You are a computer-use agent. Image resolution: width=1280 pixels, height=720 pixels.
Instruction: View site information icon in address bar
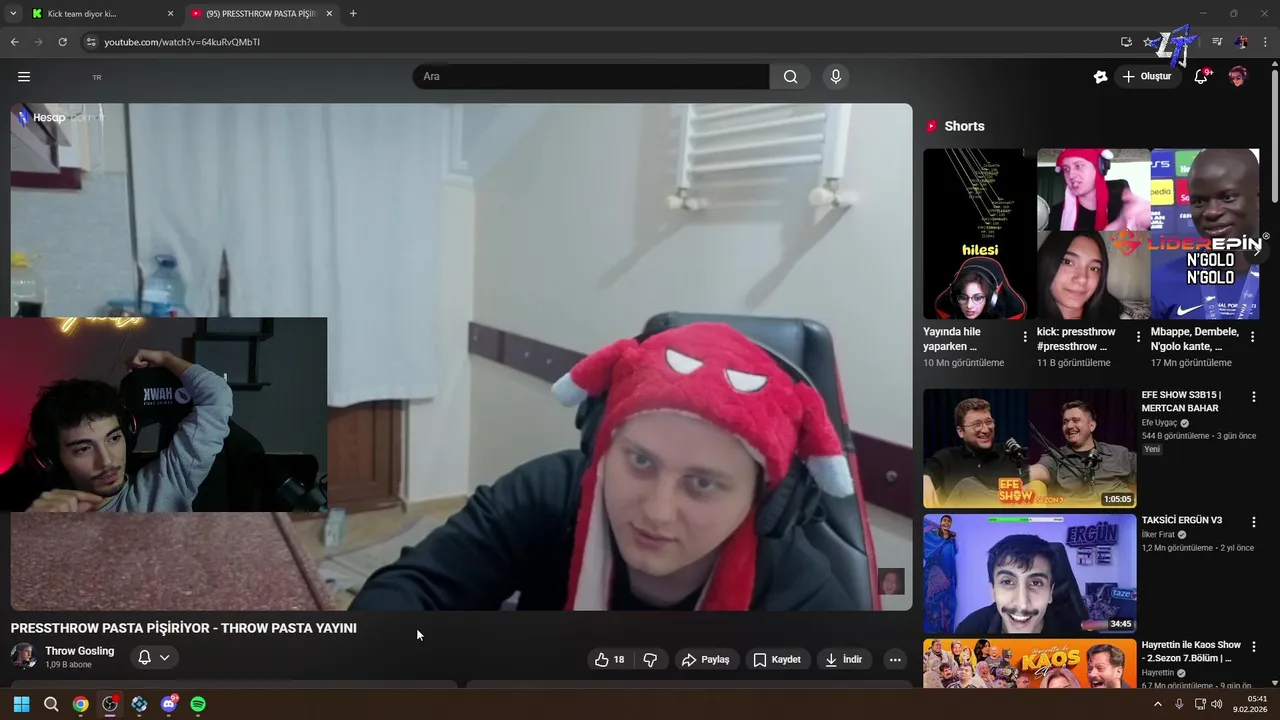91,42
